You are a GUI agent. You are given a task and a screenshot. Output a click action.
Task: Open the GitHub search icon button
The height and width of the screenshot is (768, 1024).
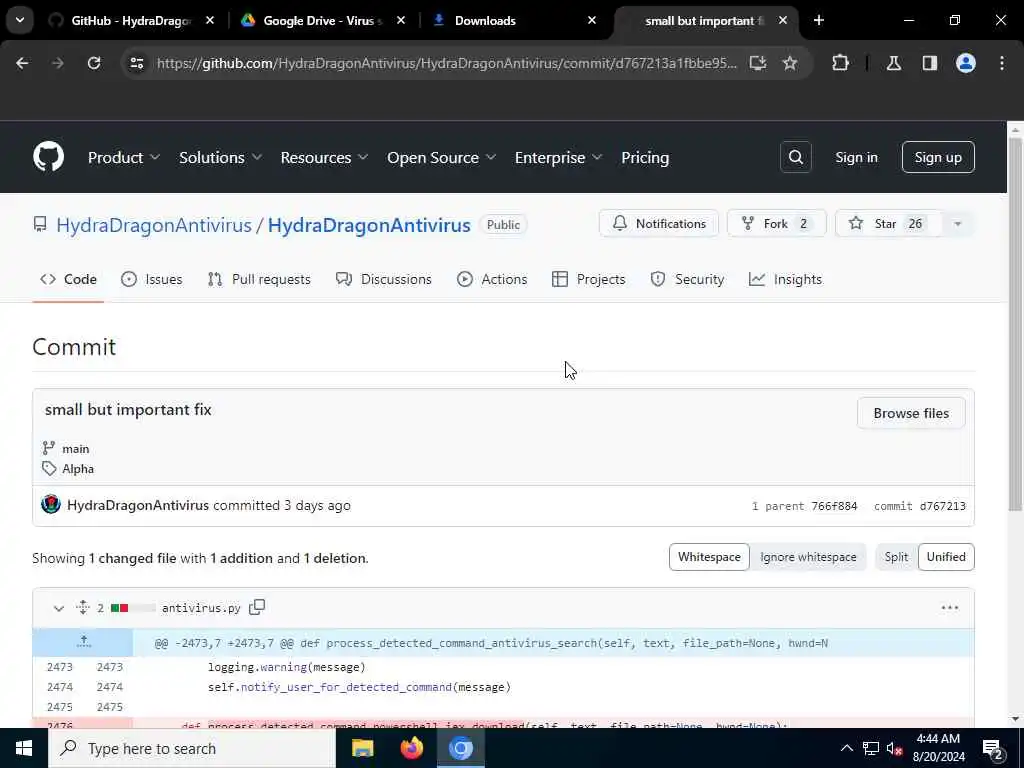pos(795,157)
